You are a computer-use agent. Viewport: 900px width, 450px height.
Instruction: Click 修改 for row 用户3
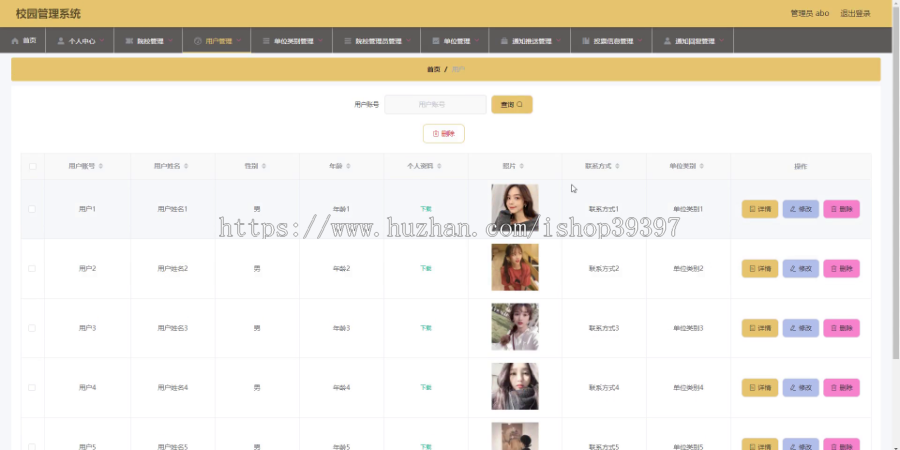point(801,328)
